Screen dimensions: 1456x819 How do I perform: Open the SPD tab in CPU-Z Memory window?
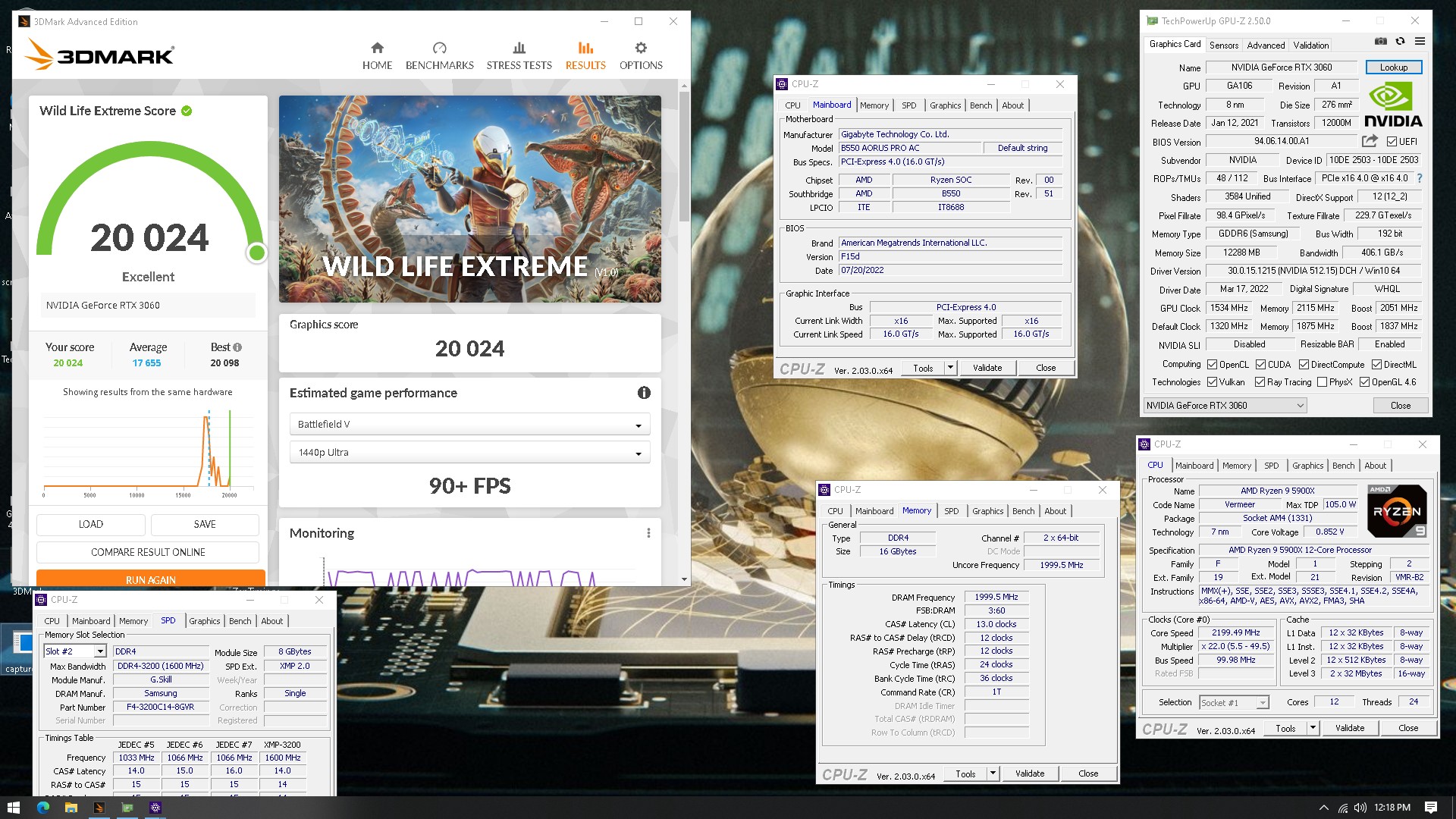pyautogui.click(x=951, y=511)
